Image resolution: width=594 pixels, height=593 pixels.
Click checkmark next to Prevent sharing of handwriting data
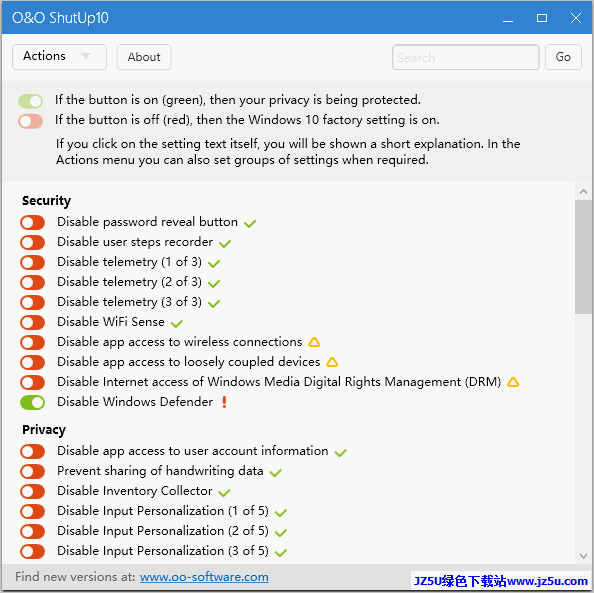click(x=275, y=473)
